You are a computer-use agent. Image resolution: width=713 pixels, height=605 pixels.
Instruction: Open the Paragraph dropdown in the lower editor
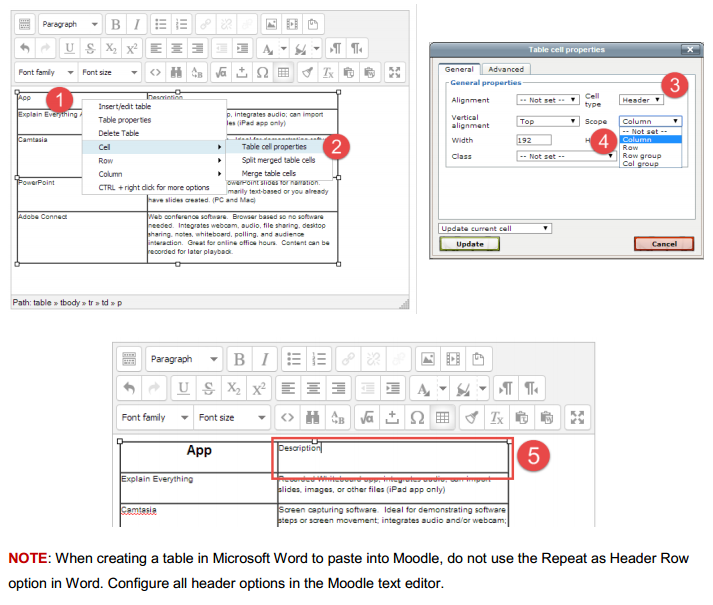coord(184,359)
